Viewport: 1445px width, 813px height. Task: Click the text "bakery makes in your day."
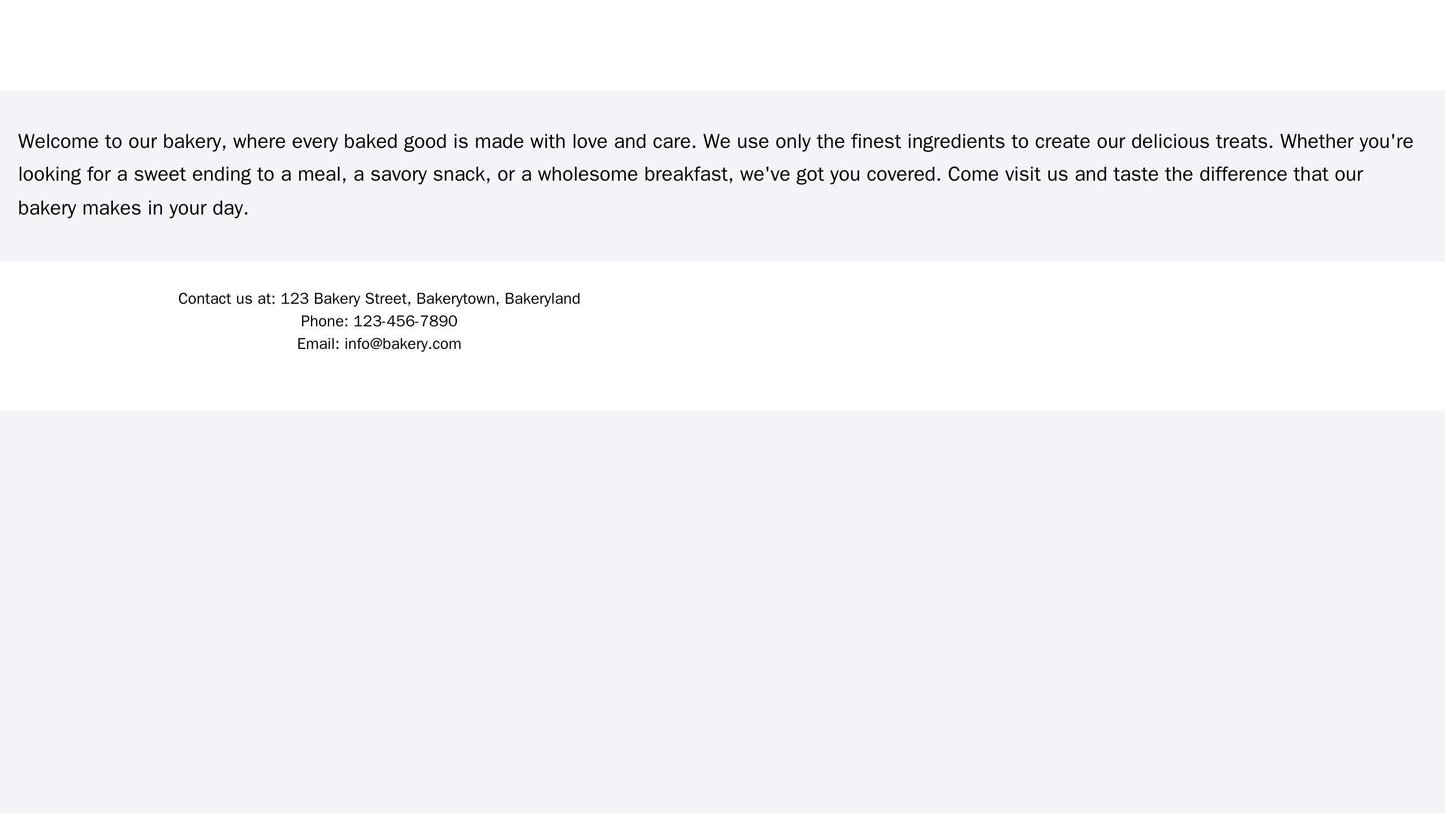pyautogui.click(x=133, y=209)
